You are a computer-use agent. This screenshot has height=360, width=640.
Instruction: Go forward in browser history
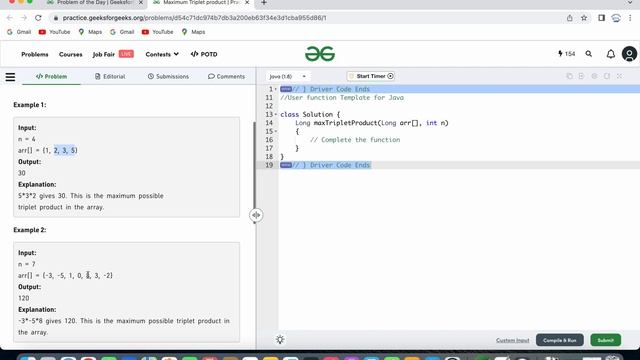coord(24,18)
